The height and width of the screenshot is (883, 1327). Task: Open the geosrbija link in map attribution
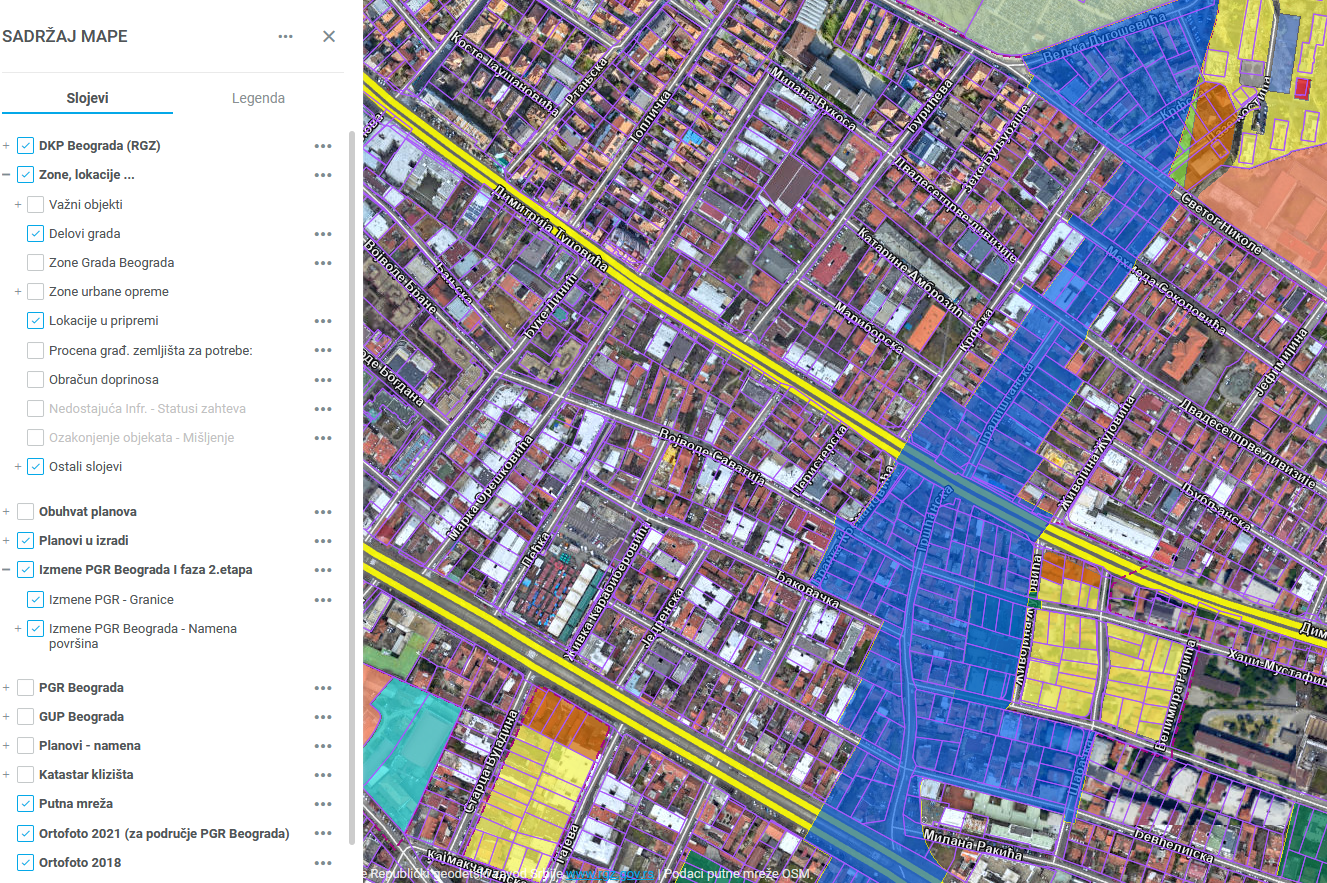pyautogui.click(x=610, y=874)
